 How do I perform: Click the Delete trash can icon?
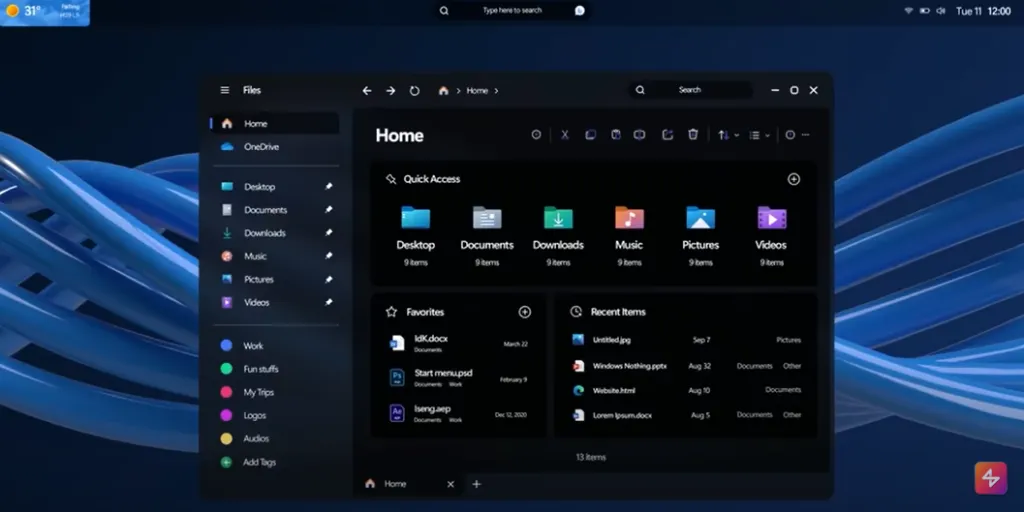click(693, 135)
